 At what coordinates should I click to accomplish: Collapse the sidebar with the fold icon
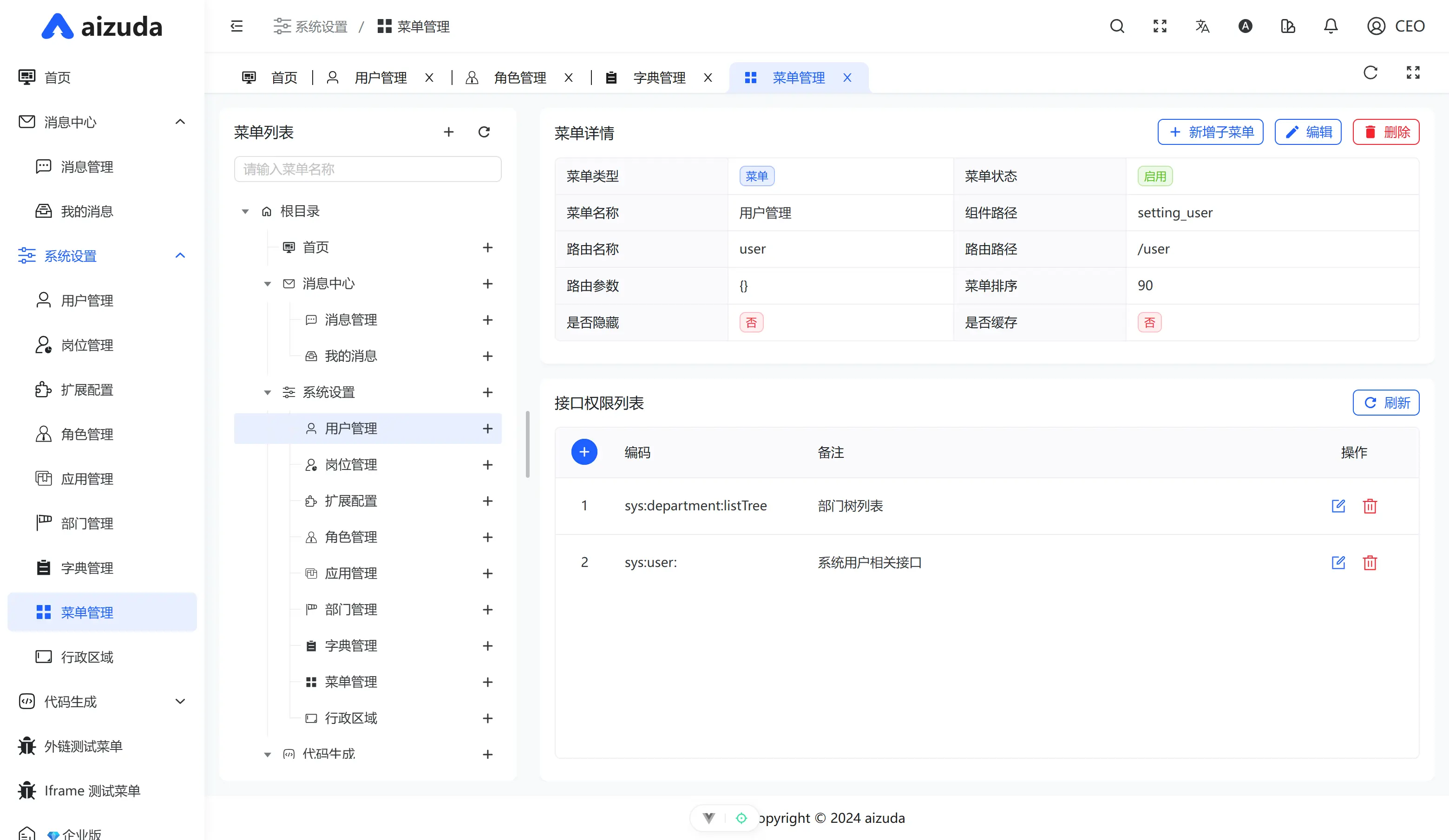[x=236, y=26]
